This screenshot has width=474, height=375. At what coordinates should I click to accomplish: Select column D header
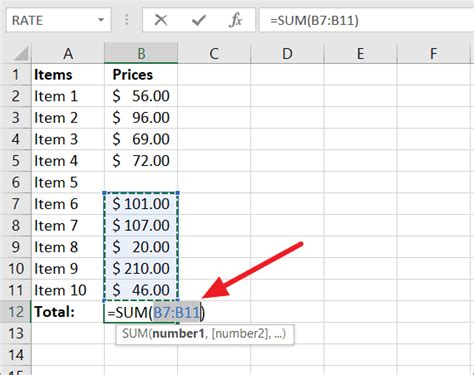click(x=287, y=53)
